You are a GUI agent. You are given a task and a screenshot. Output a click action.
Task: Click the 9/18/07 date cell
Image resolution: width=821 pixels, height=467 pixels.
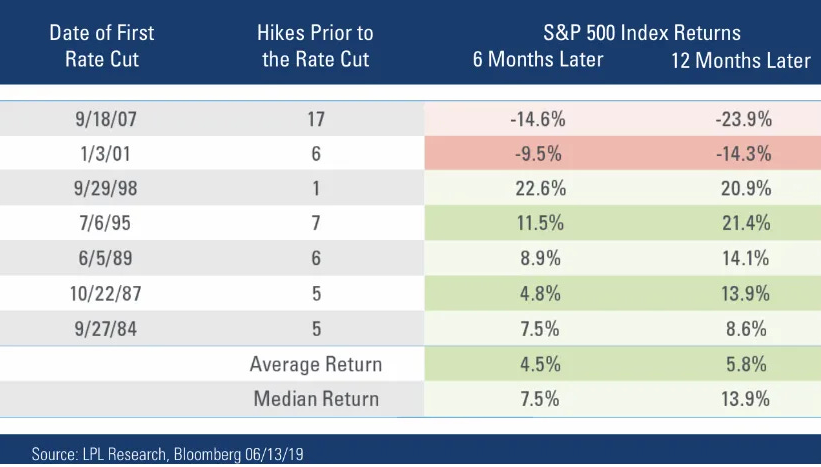point(106,119)
